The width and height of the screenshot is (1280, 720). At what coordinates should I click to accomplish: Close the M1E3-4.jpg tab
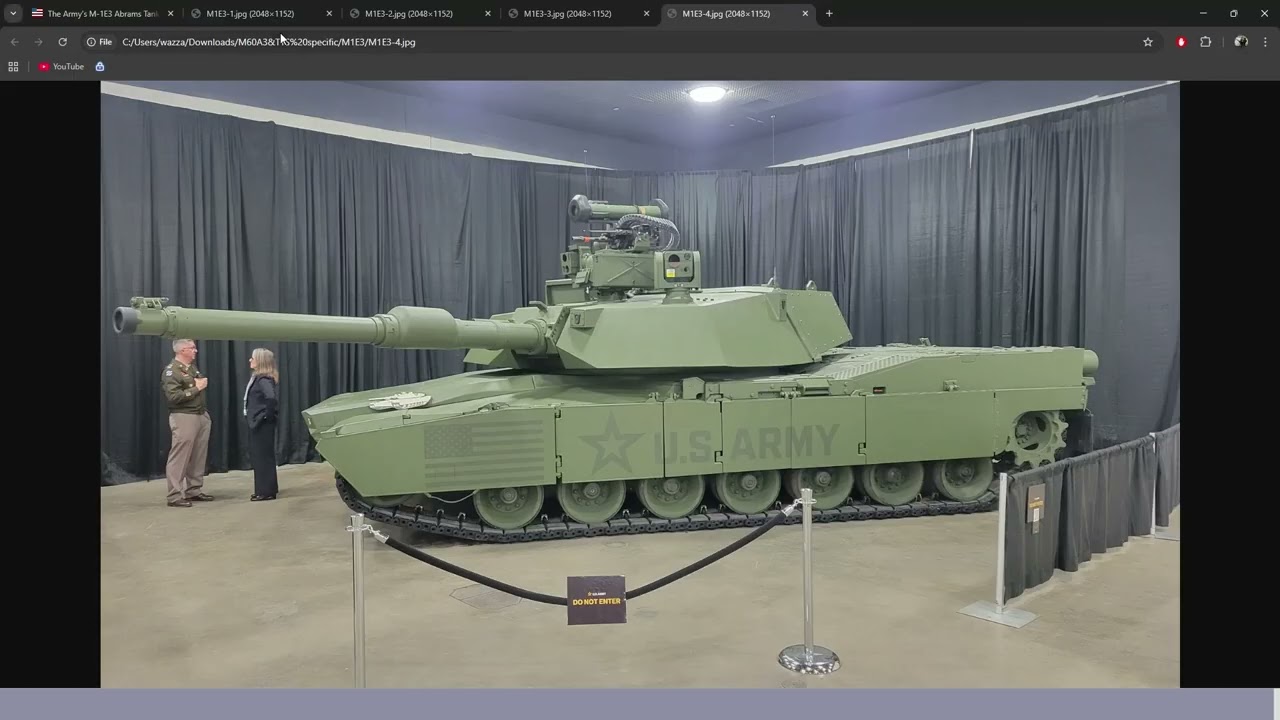click(805, 14)
